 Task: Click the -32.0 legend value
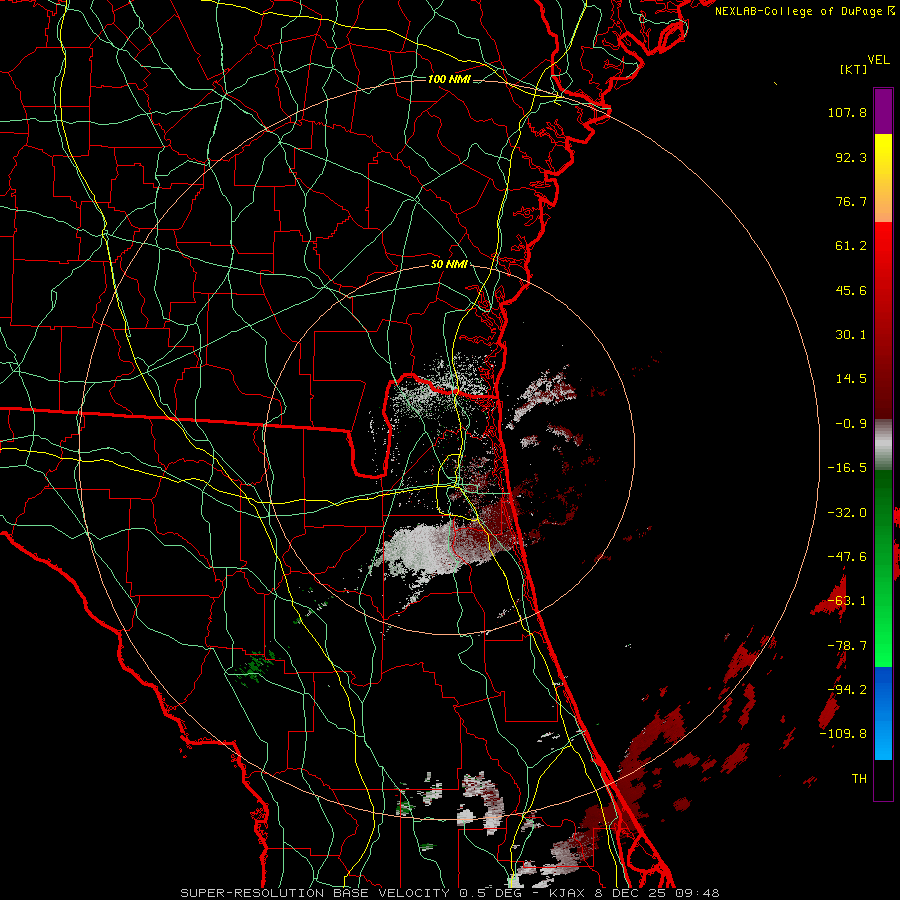tap(847, 513)
